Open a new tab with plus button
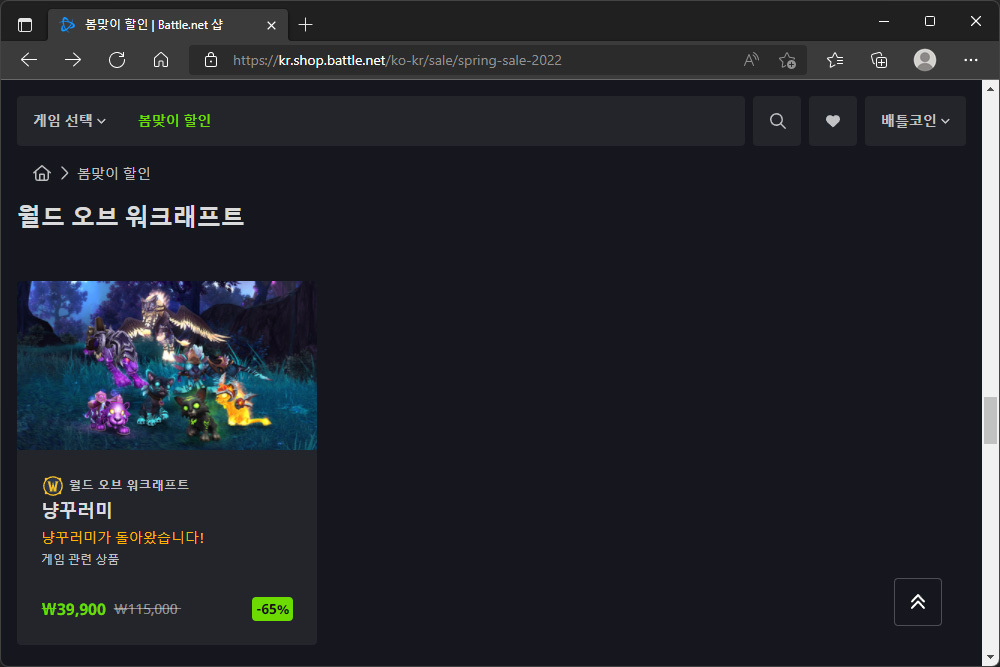The height and width of the screenshot is (667, 1000). click(305, 25)
